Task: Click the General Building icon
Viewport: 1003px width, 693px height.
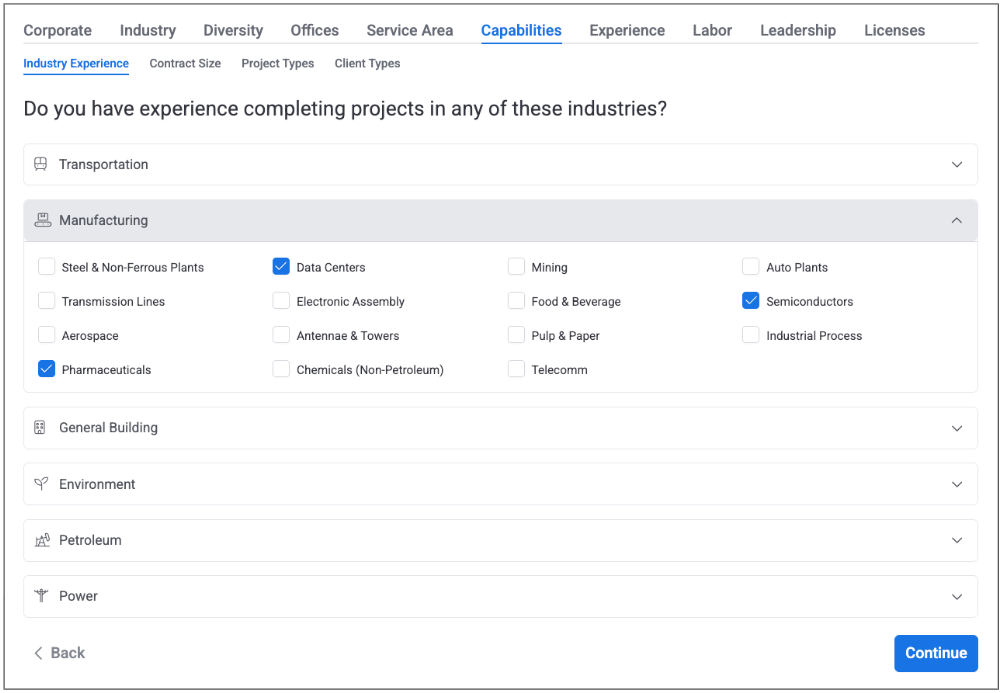Action: 41,428
